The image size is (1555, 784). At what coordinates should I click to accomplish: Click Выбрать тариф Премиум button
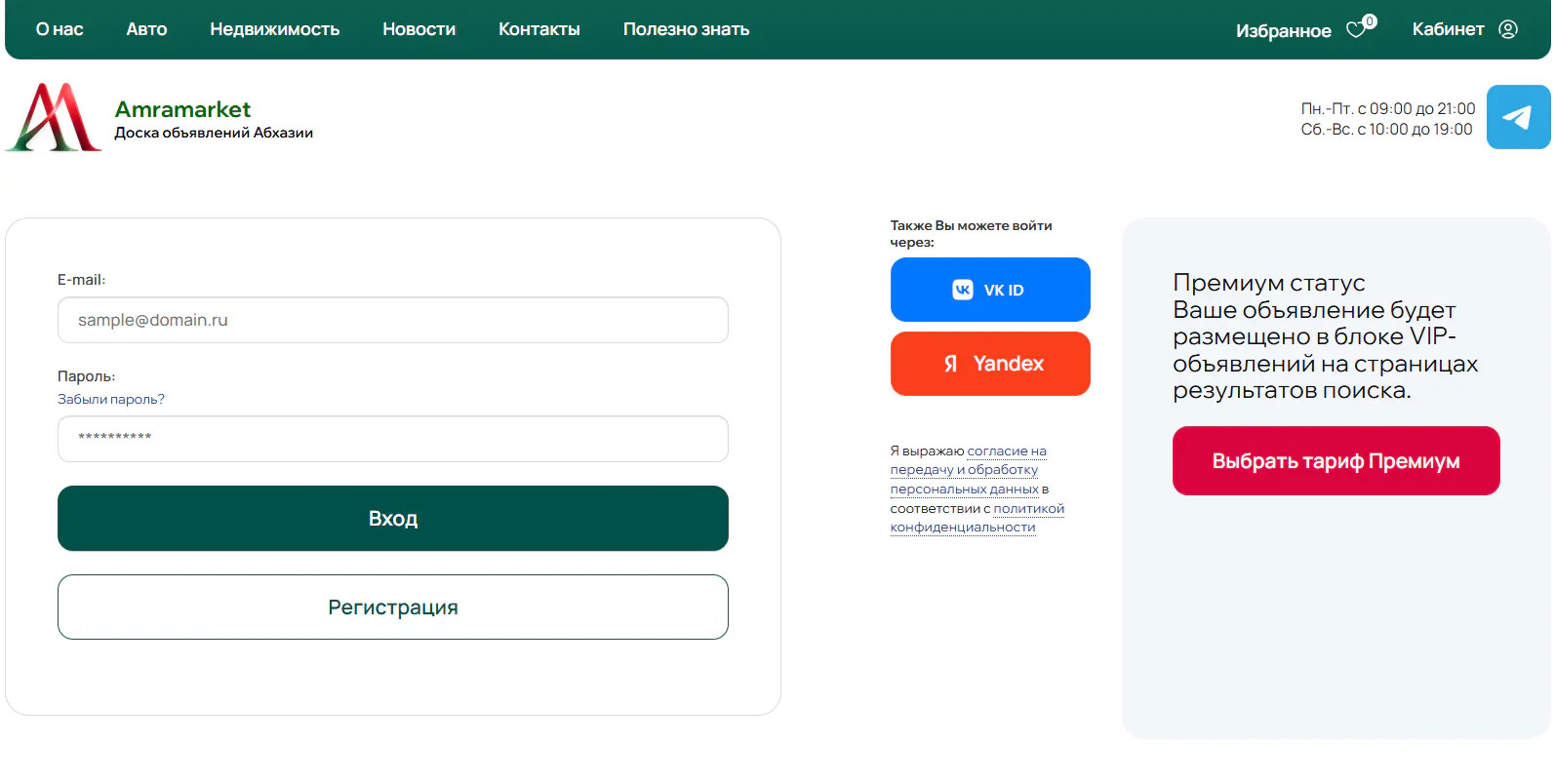click(x=1336, y=461)
